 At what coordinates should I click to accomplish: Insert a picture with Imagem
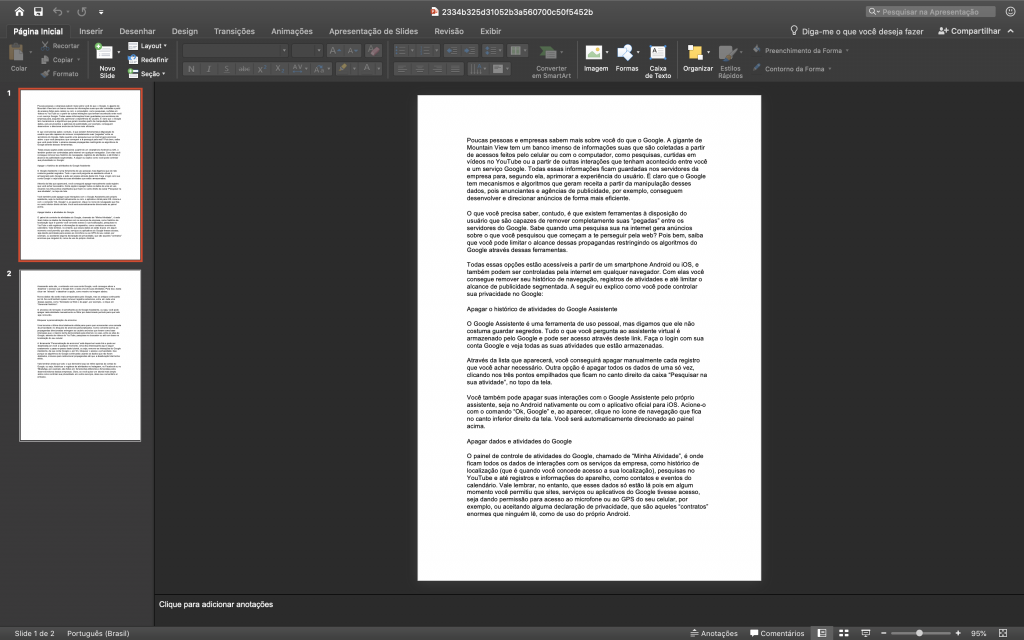(596, 57)
